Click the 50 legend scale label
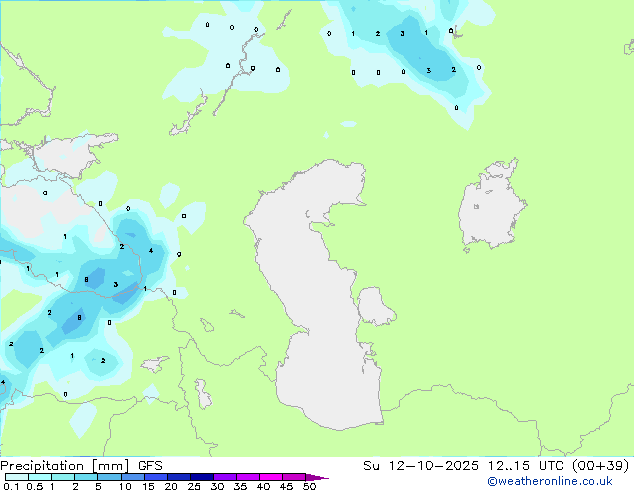634x490 pixels. (x=309, y=486)
